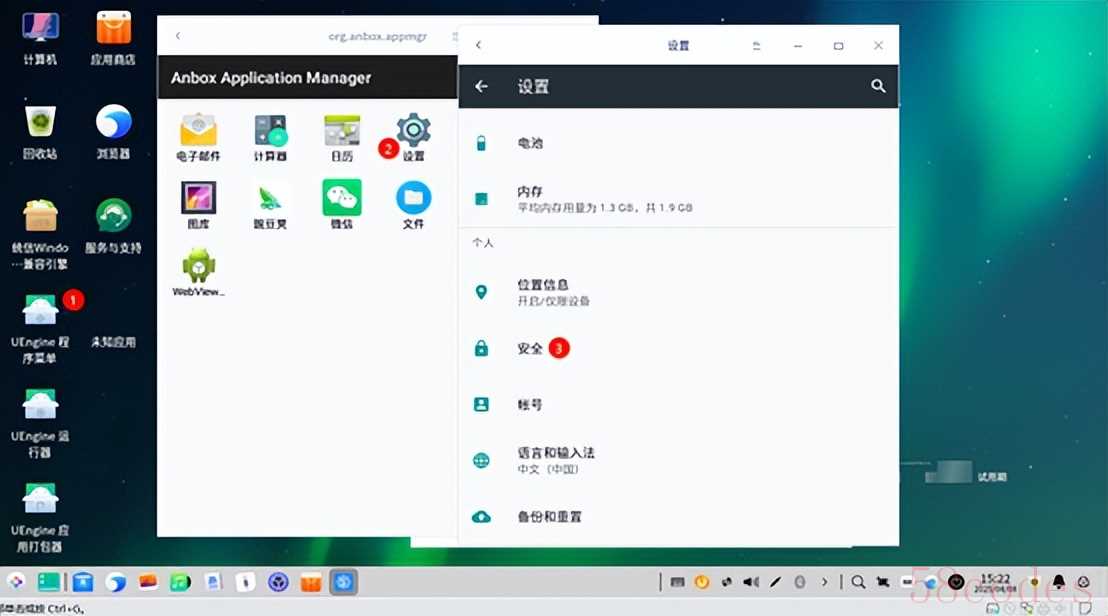Select the highlighted blue taskbar app icon
Image resolution: width=1108 pixels, height=616 pixels.
click(343, 582)
